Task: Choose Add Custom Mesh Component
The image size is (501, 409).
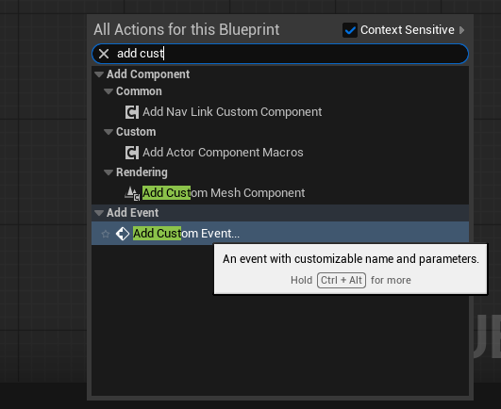Action: 223,193
